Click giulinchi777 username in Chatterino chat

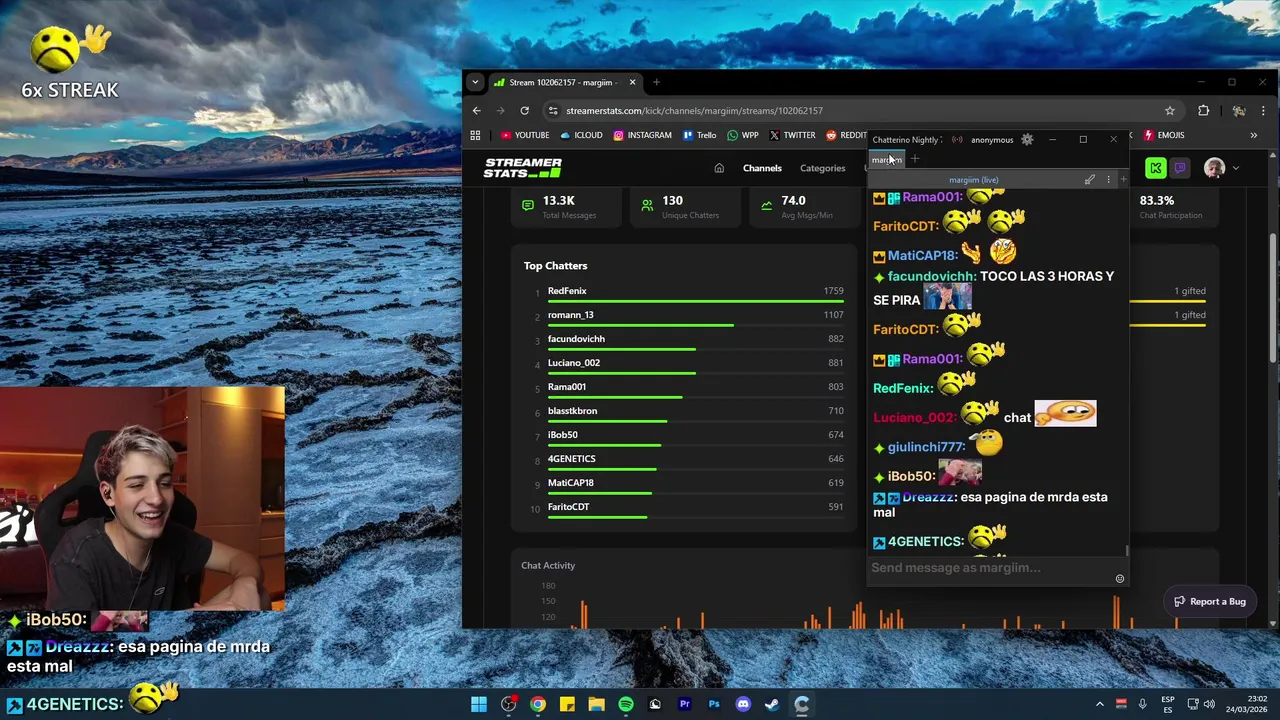925,447
